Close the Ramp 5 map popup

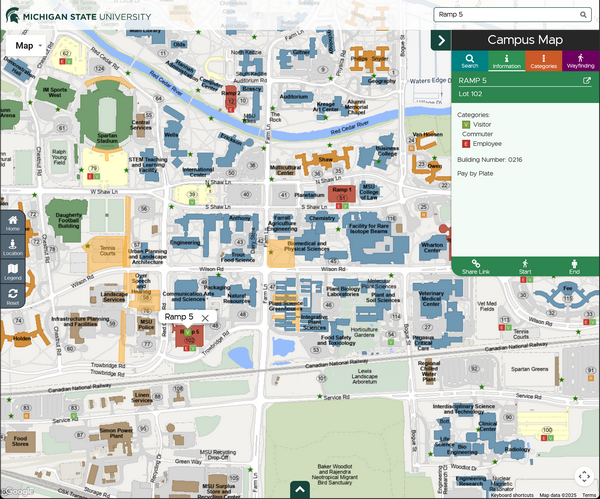205,318
